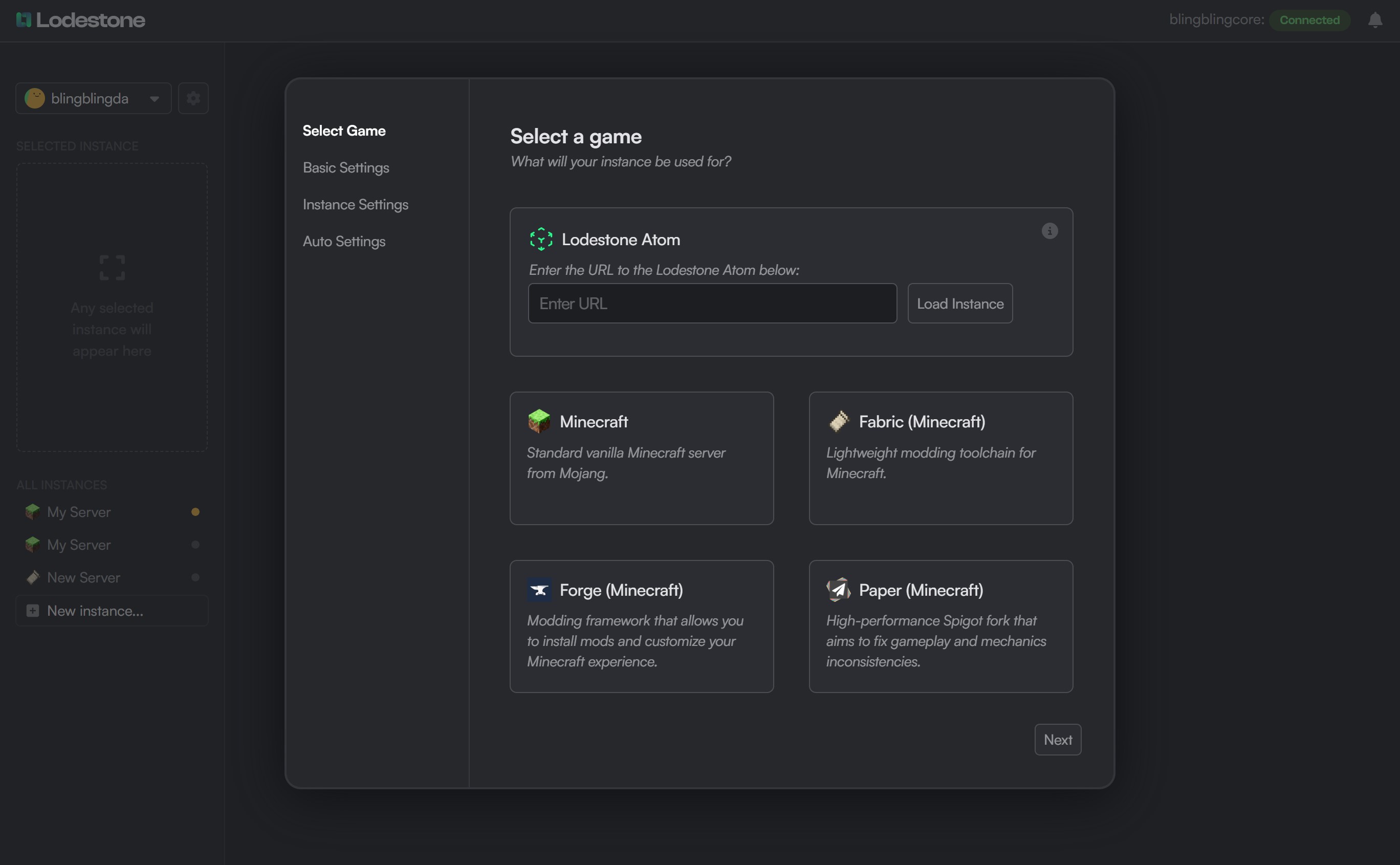Select the Instance Settings step
Screen dimensions: 1400x865
pos(355,203)
